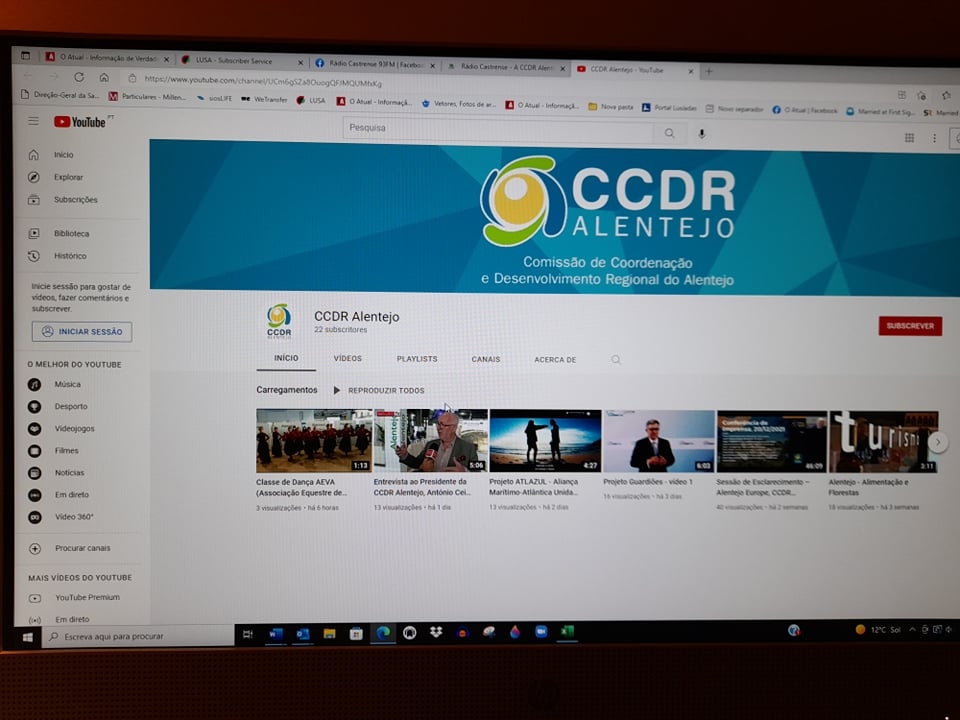Click the CCDR Alentejo channel avatar
Viewport: 960px width, 720px height.
(279, 321)
